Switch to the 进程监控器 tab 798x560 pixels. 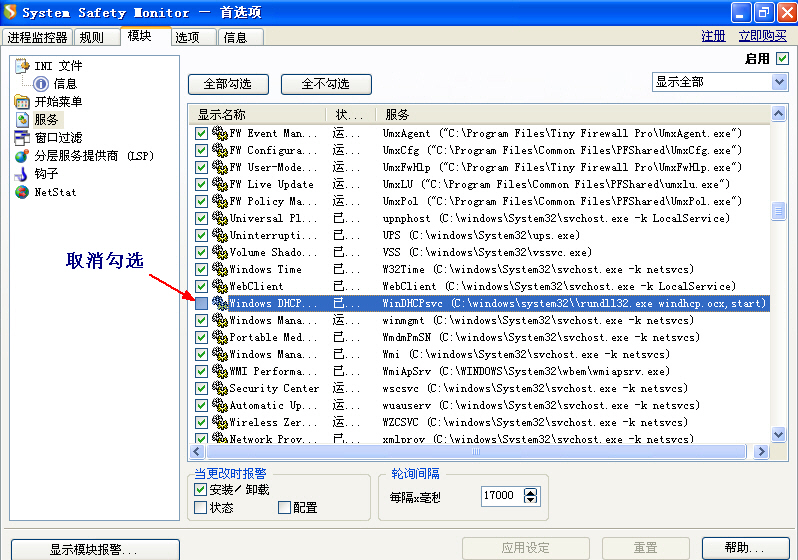(x=37, y=37)
